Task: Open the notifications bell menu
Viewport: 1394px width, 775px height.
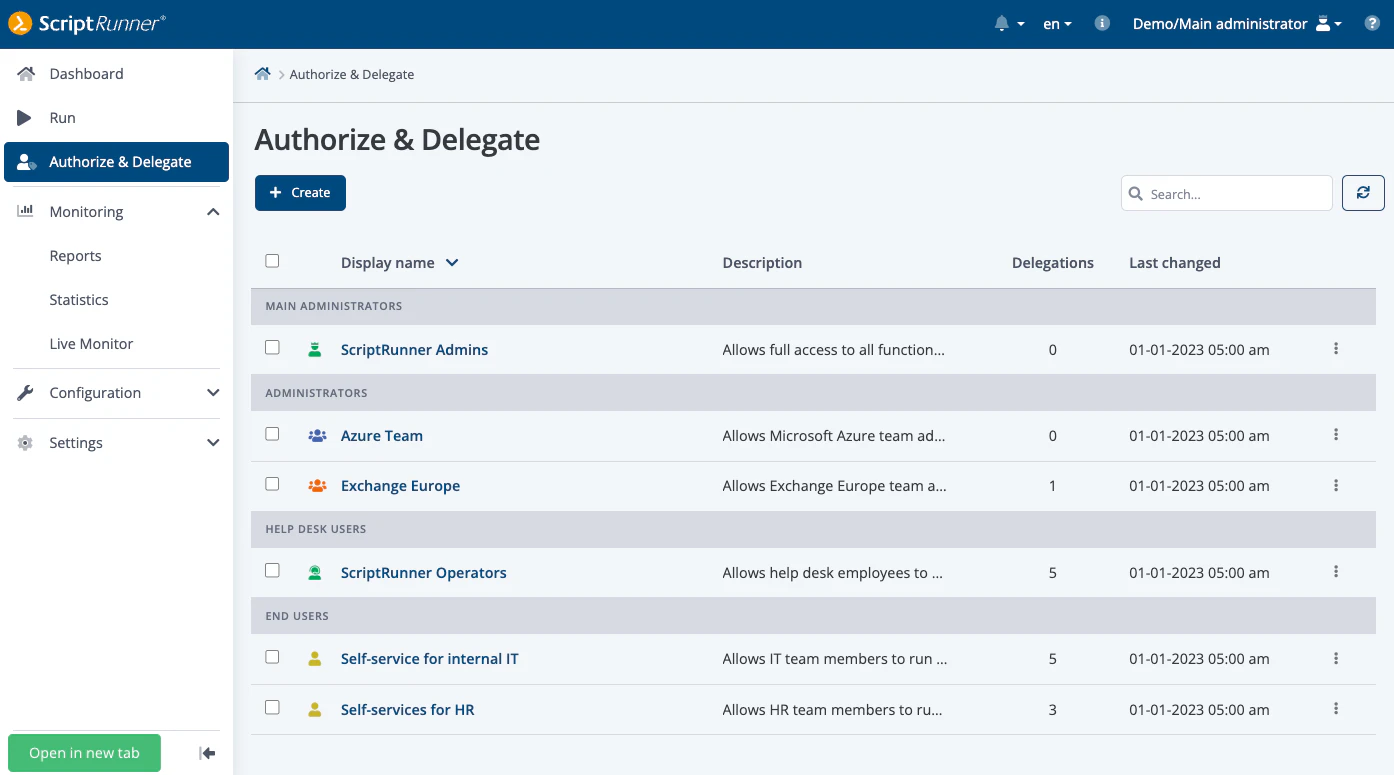Action: 1009,23
